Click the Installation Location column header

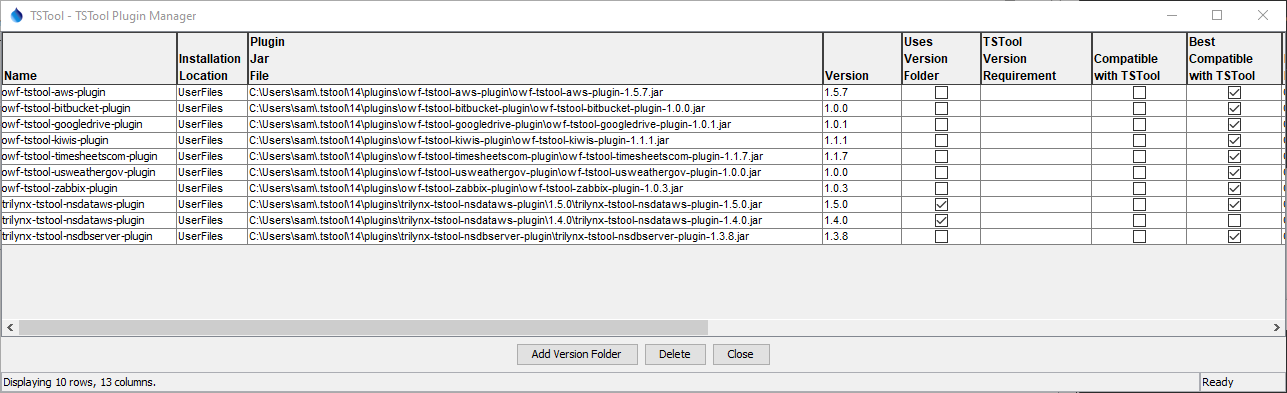(212, 58)
